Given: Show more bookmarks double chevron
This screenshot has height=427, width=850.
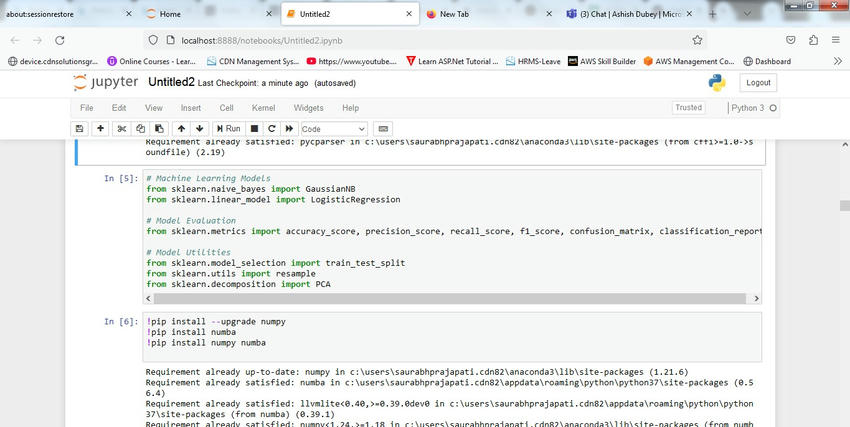Looking at the screenshot, I should point(838,61).
